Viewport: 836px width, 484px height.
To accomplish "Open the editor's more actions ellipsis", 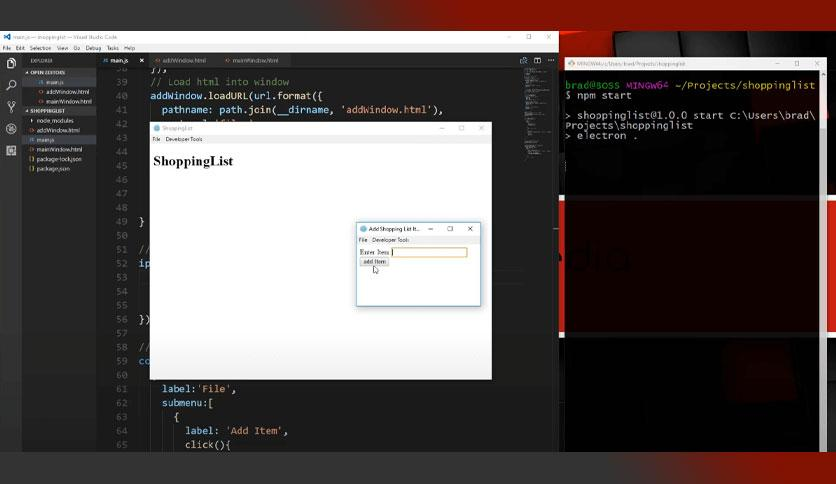I will tap(550, 60).
